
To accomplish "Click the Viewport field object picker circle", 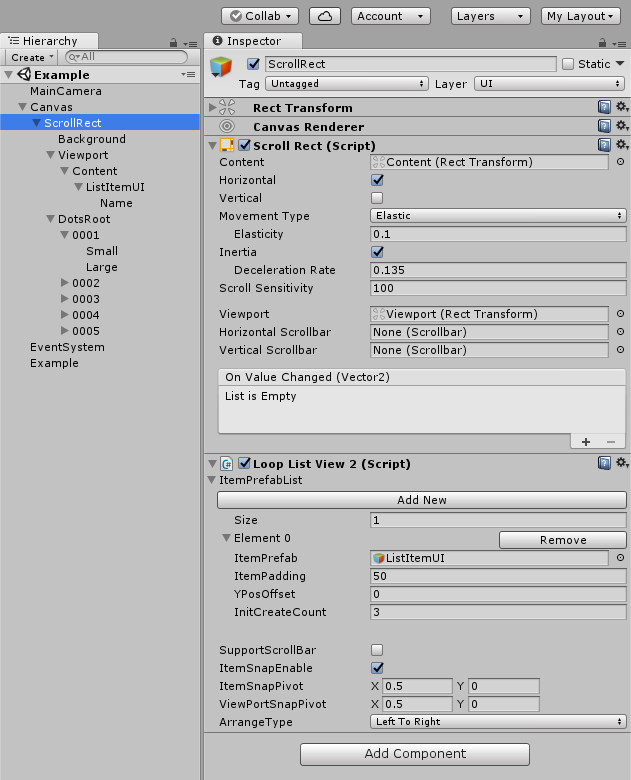I will pos(621,314).
